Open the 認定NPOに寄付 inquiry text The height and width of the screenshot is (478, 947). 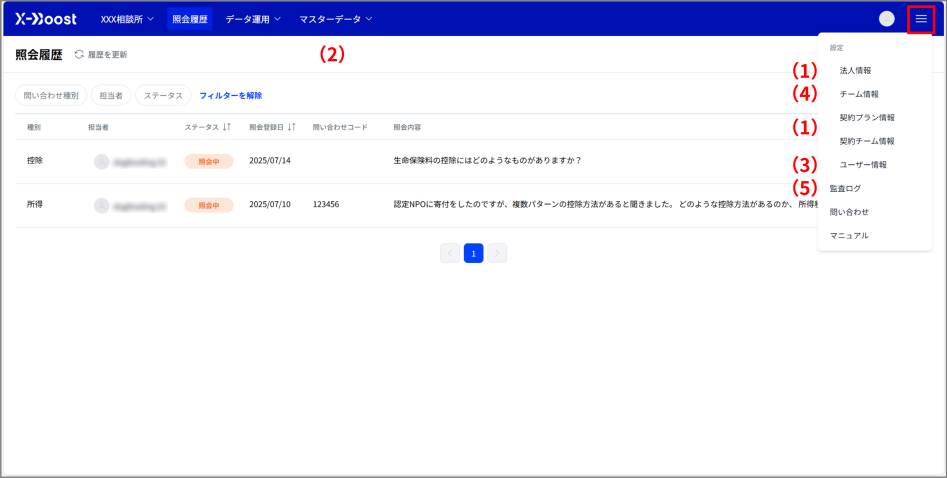[x=605, y=204]
